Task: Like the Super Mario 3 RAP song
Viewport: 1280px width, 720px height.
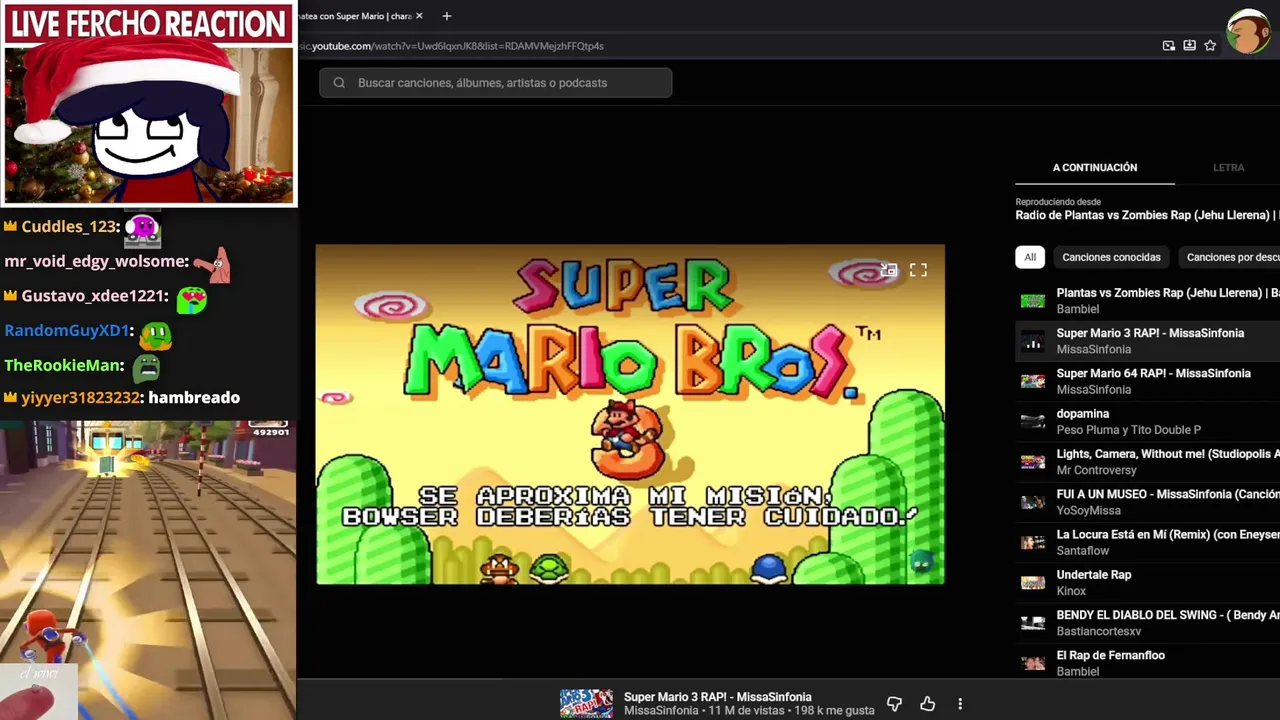Action: point(927,704)
